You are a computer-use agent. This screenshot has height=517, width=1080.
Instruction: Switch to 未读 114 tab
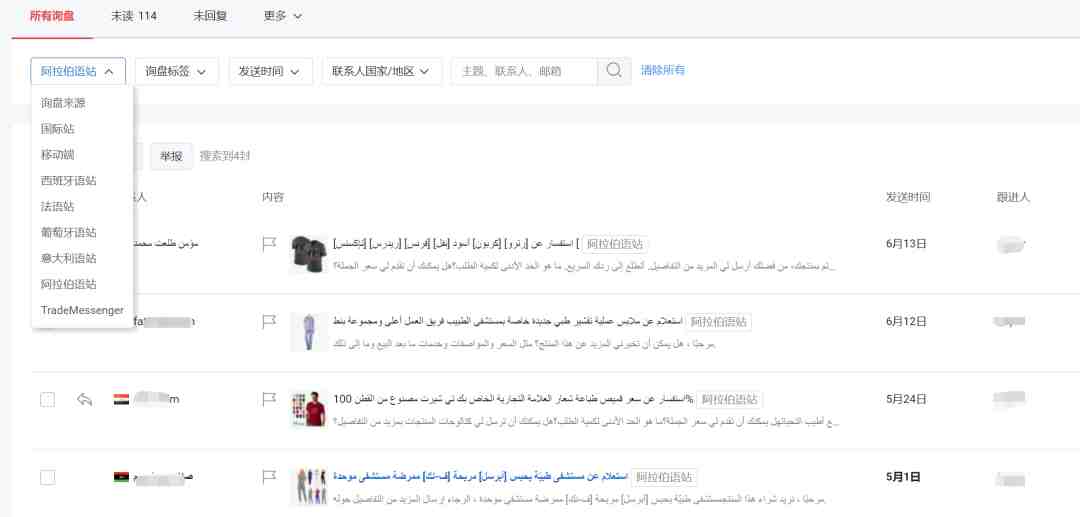[x=134, y=16]
